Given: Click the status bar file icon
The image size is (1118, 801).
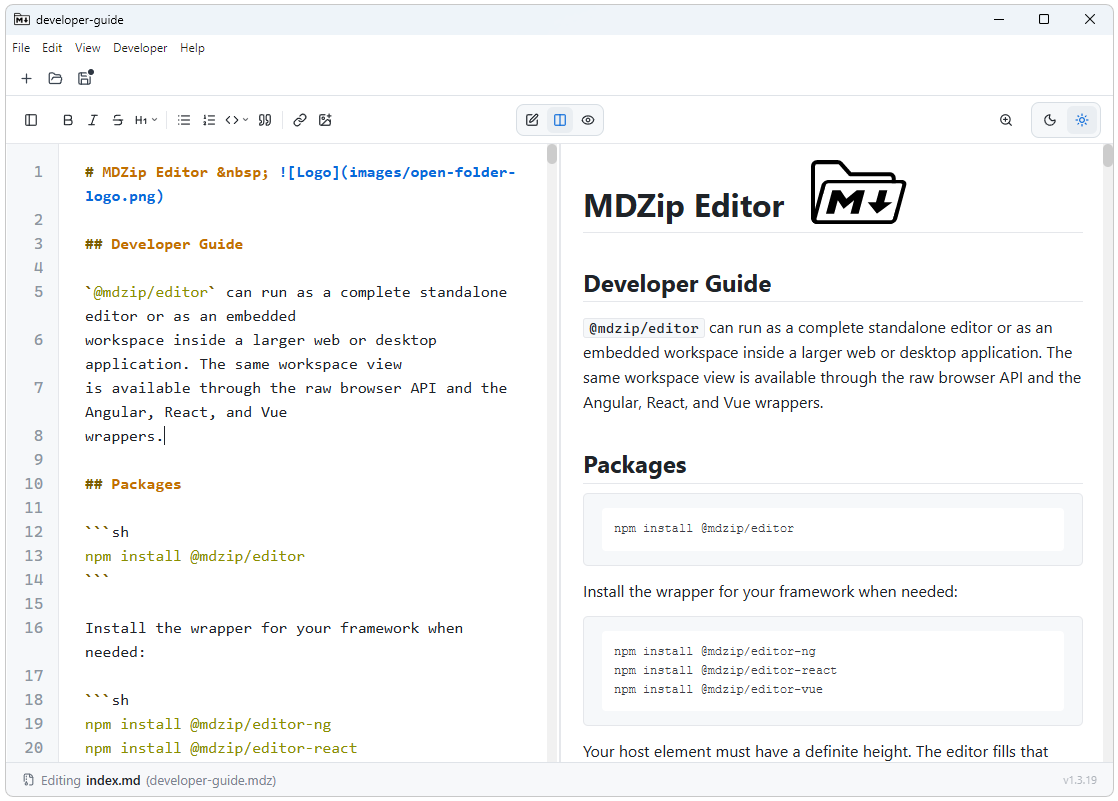Looking at the screenshot, I should click(29, 780).
